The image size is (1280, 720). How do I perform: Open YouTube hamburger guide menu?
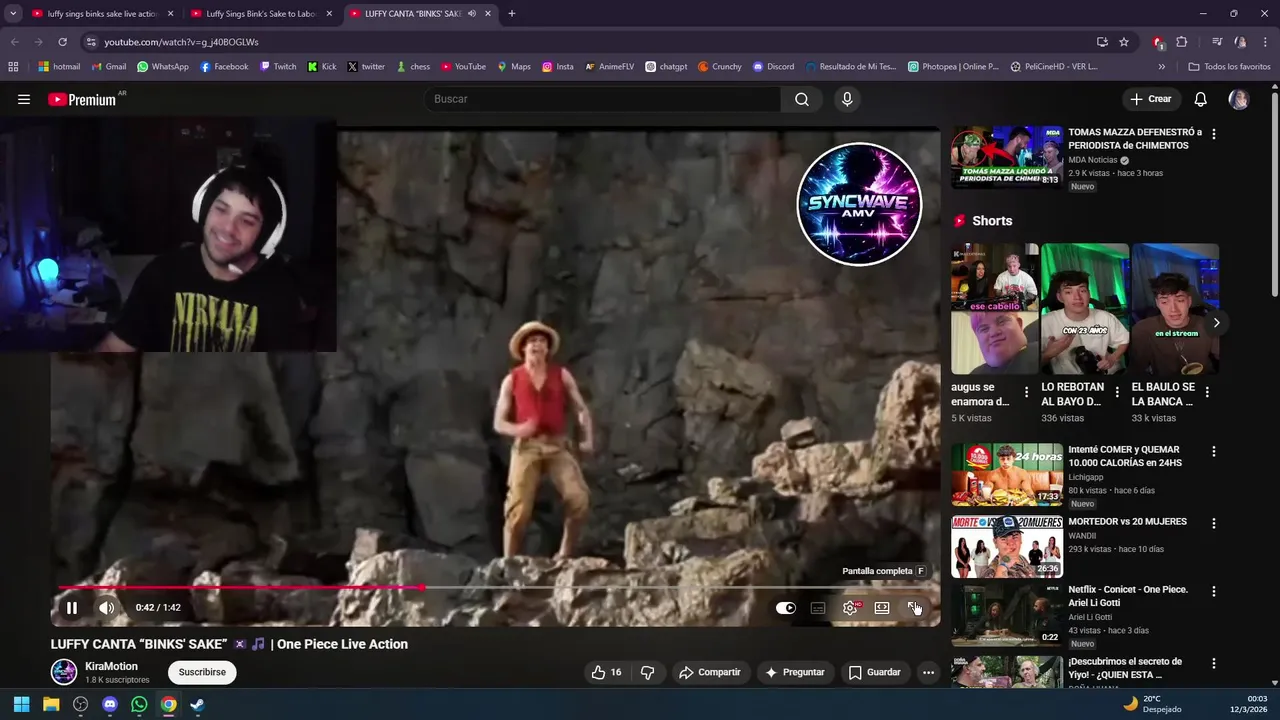pos(24,99)
